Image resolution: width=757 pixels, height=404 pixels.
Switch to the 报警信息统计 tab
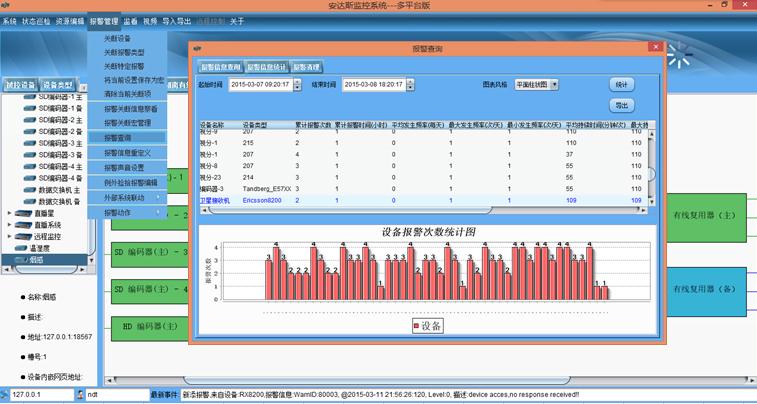[x=266, y=67]
